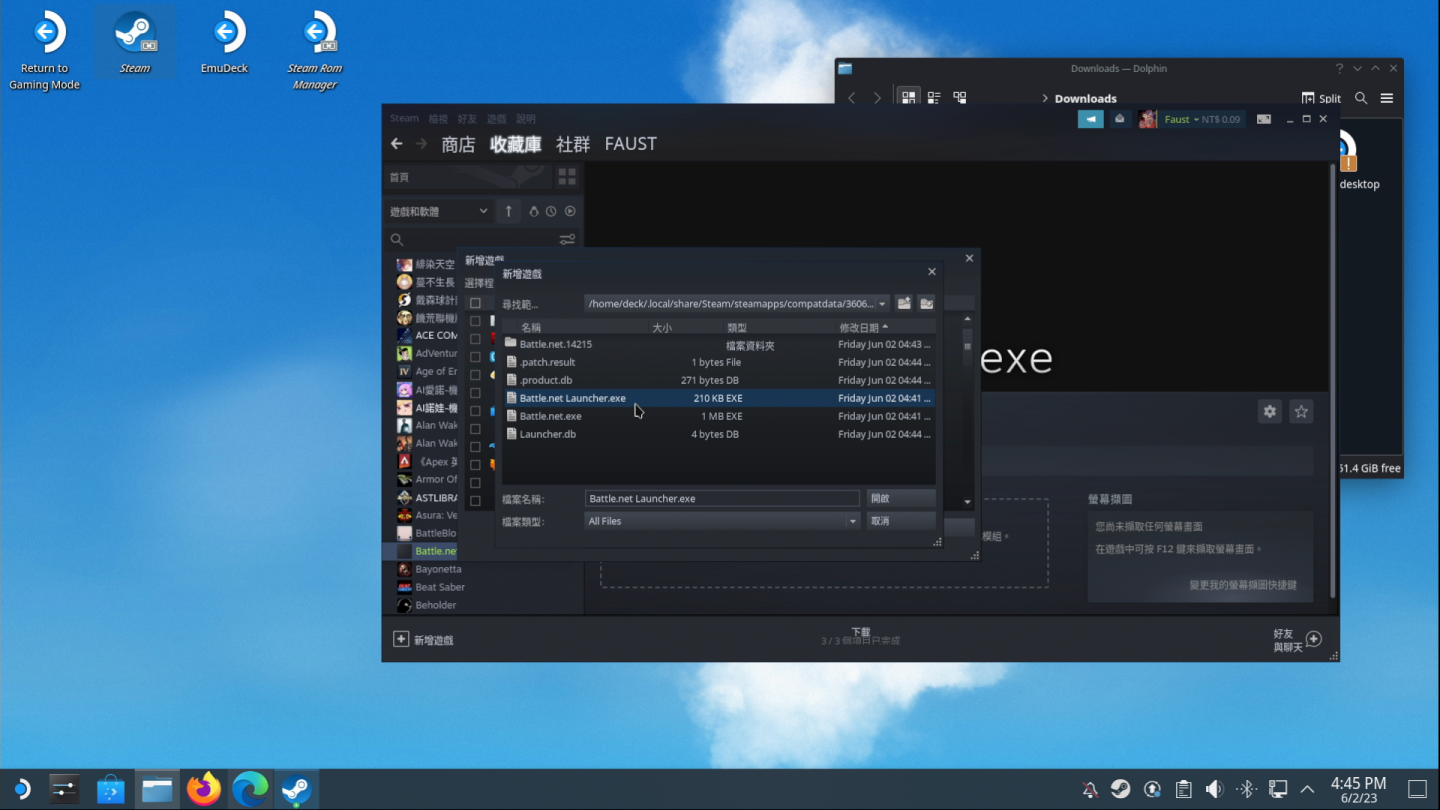Open Discover store in taskbar

[111, 789]
